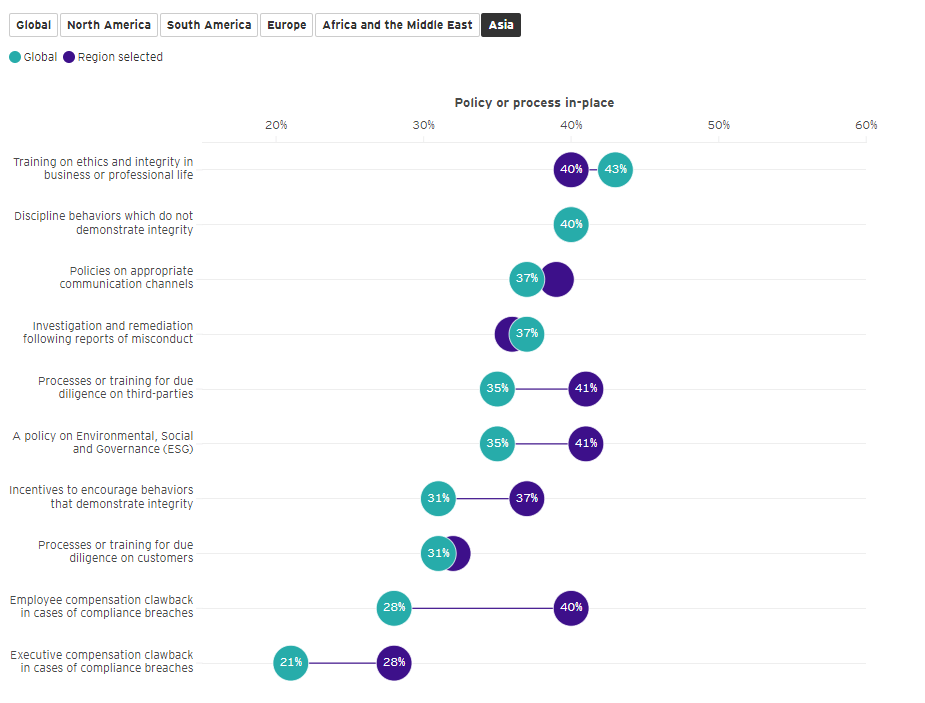Click 21% Global executive clawback data point
The width and height of the screenshot is (925, 703).
(291, 662)
